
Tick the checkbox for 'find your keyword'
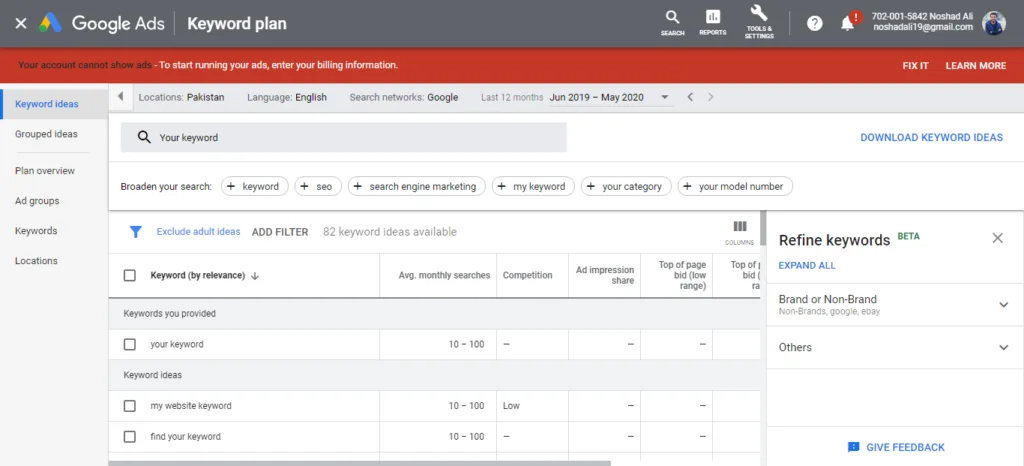(129, 437)
